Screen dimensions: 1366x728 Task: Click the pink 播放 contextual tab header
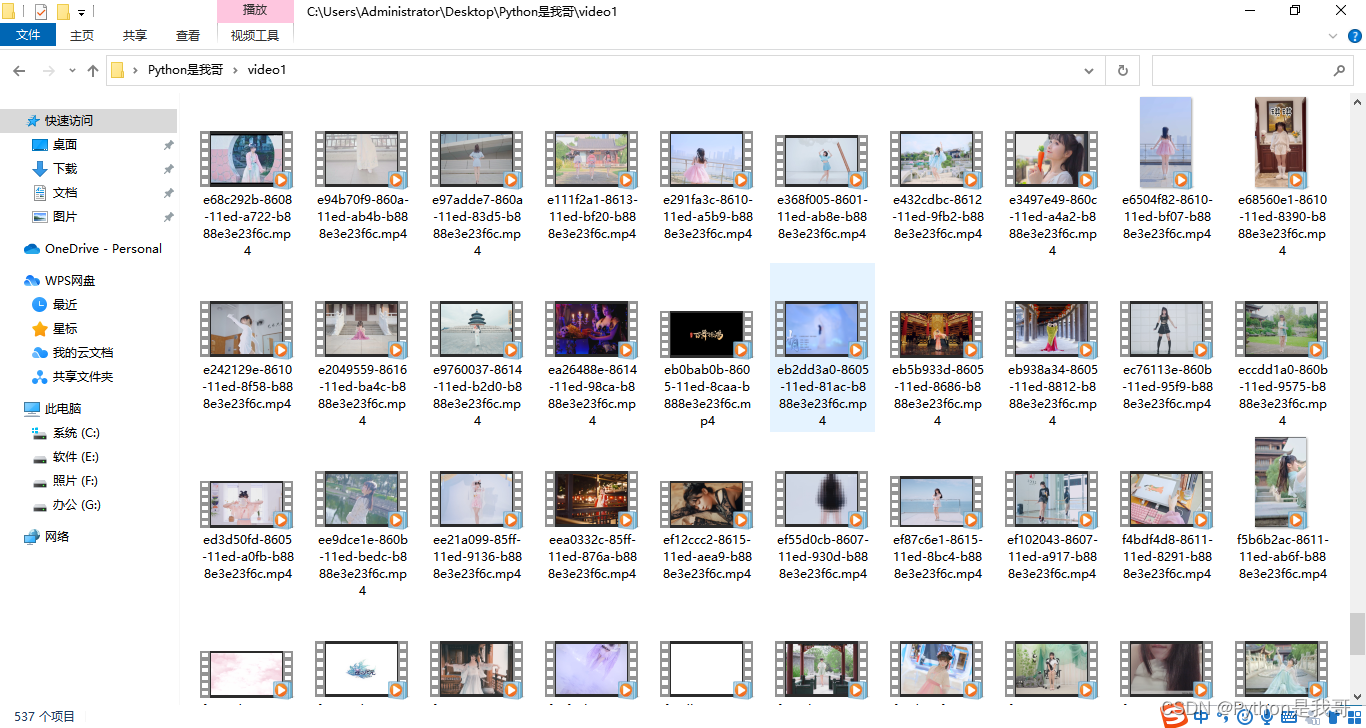[x=255, y=10]
